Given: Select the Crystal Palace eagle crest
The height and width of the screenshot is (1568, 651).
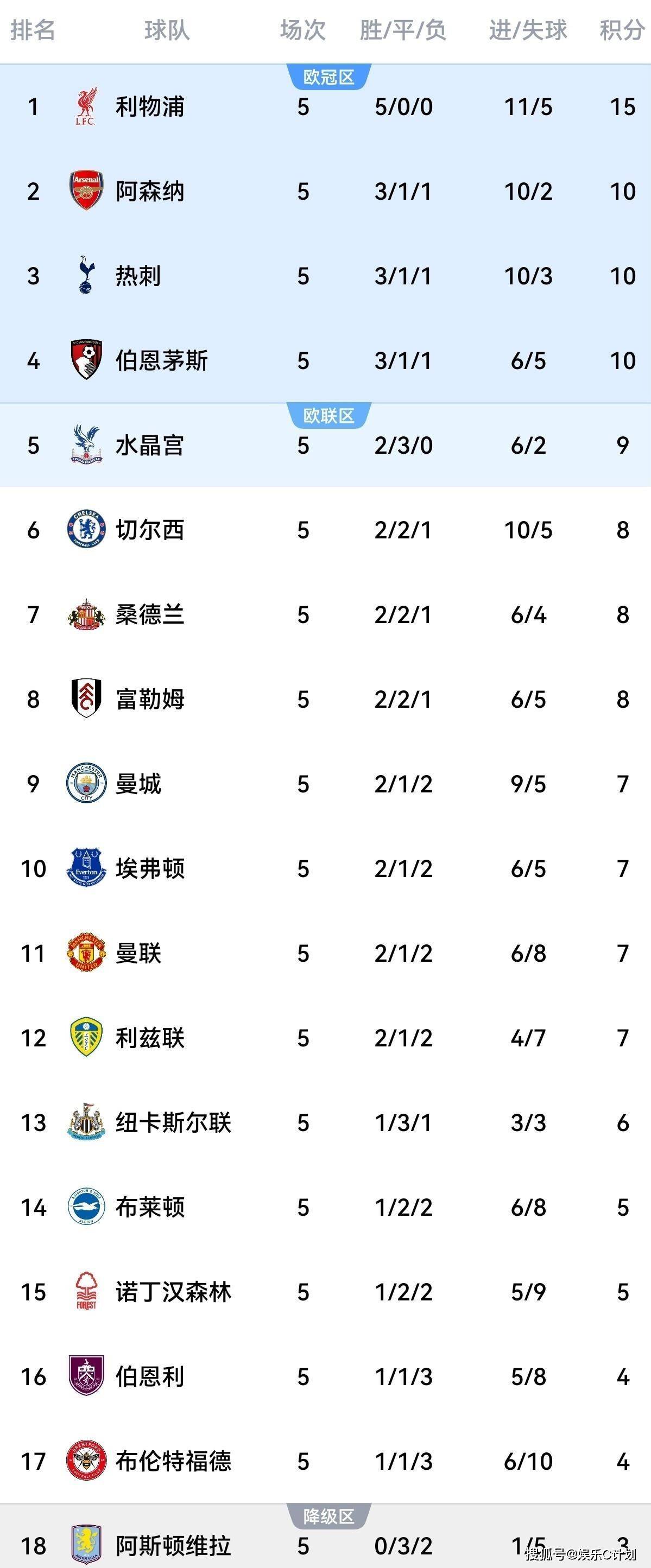Looking at the screenshot, I should [x=86, y=445].
